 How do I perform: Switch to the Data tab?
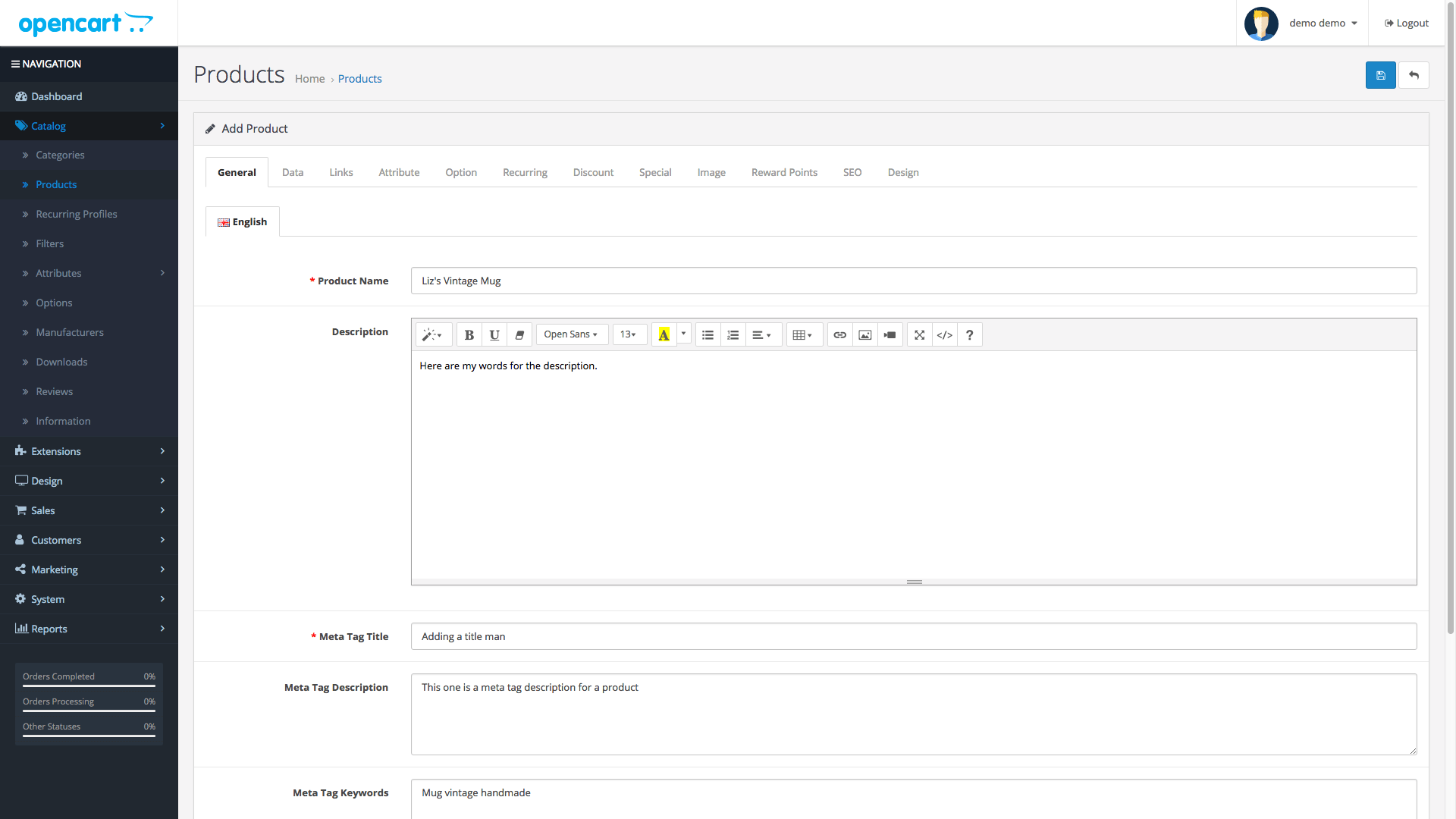click(x=293, y=172)
